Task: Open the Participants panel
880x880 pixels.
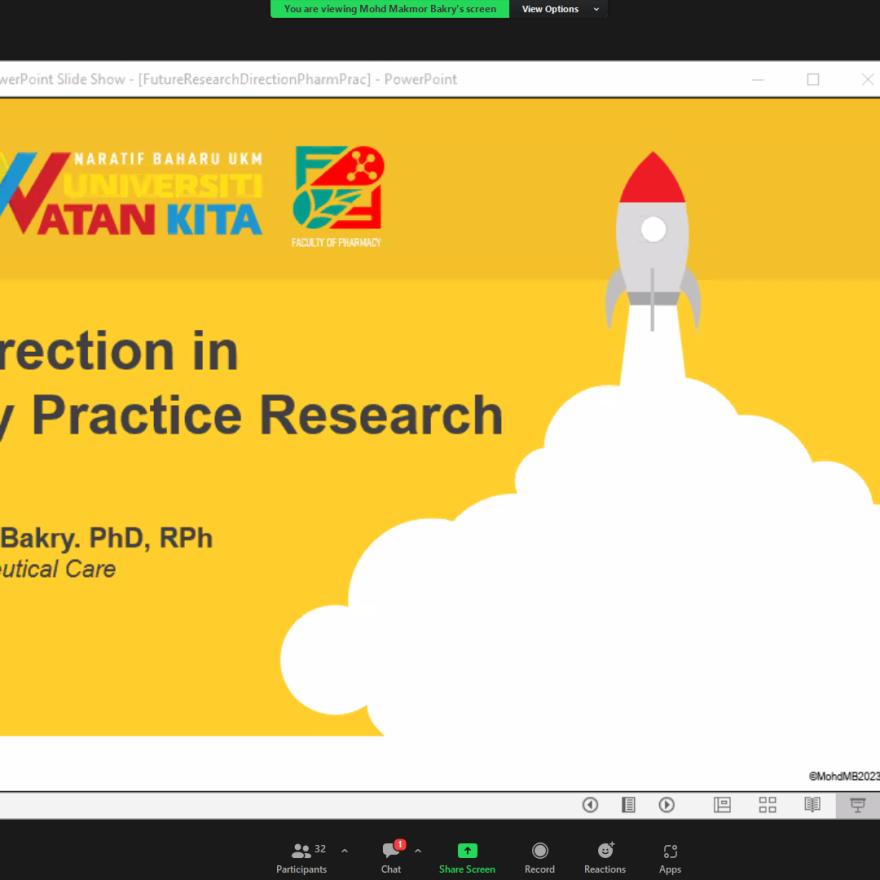Action: 301,857
